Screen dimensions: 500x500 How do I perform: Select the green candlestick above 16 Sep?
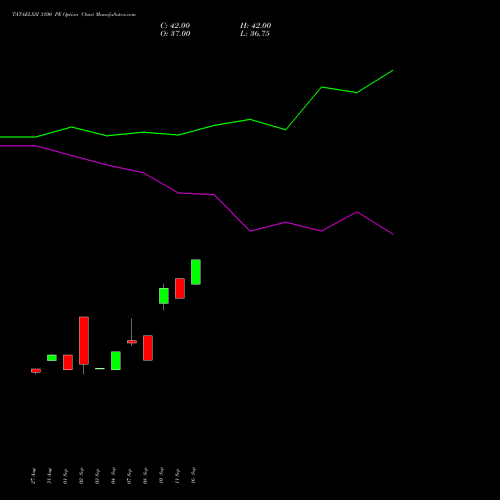coord(196,272)
